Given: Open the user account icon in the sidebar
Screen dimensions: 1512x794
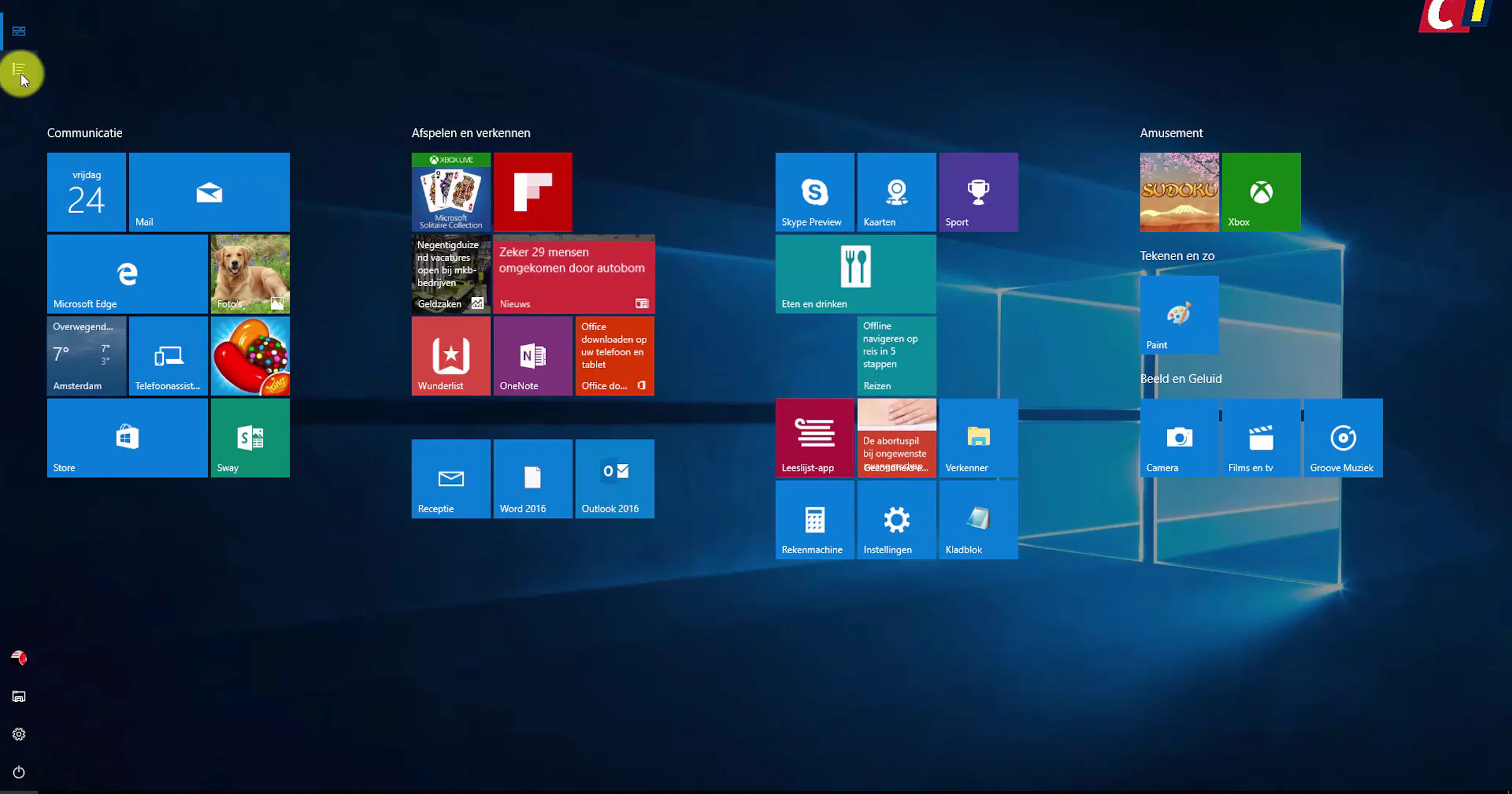Looking at the screenshot, I should pyautogui.click(x=18, y=657).
